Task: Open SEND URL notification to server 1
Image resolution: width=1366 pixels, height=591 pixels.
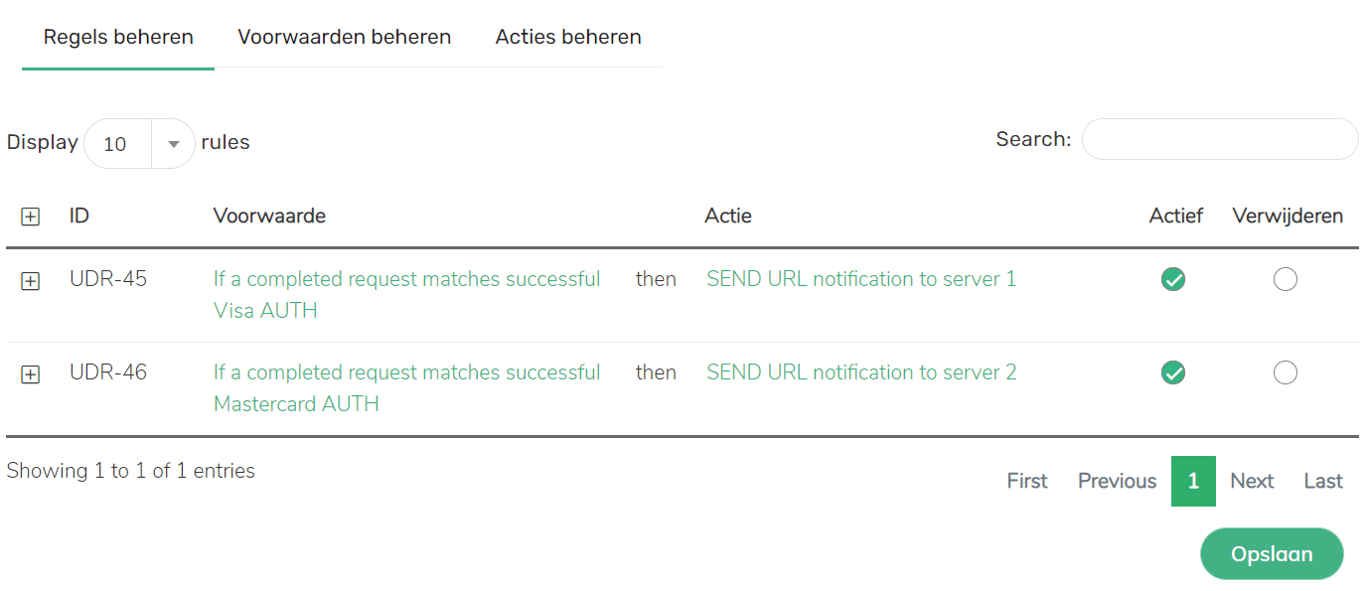Action: coord(861,279)
